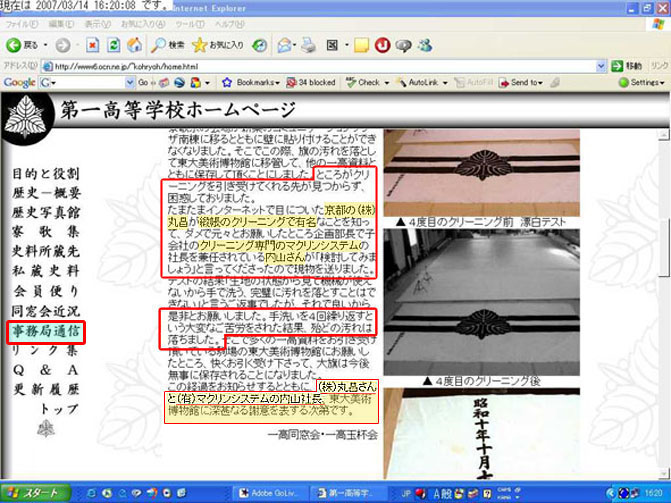The image size is (671, 503).
Task: Click the スタート button on the taskbar
Action: 36,493
